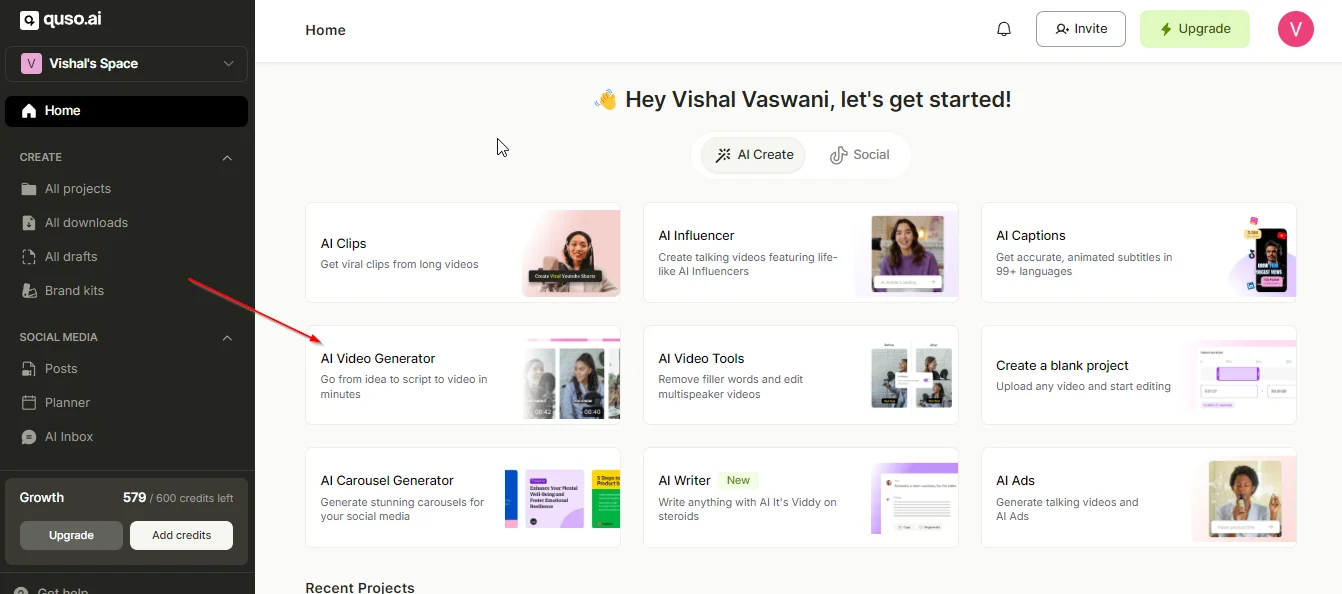Click the AI Ads preview thumbnail

click(x=1244, y=500)
